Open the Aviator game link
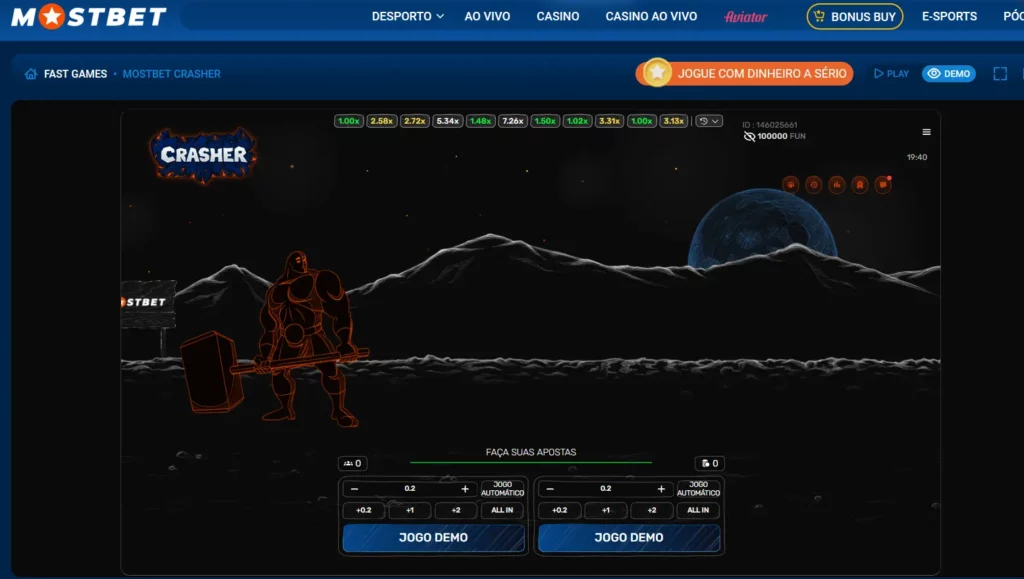This screenshot has height=579, width=1024. [746, 17]
